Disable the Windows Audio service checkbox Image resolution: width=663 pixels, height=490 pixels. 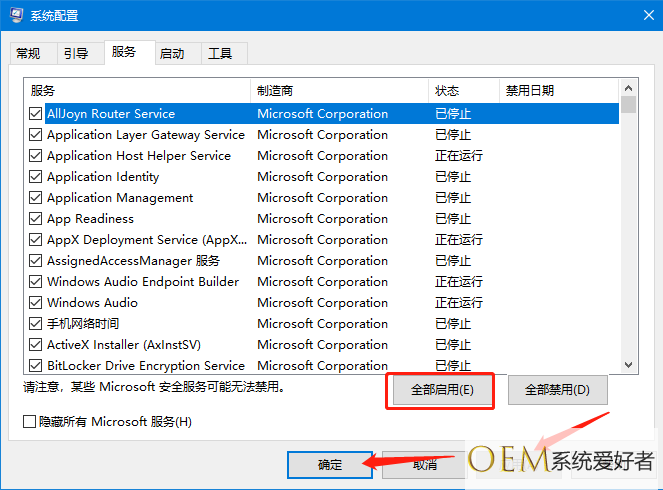(x=36, y=303)
